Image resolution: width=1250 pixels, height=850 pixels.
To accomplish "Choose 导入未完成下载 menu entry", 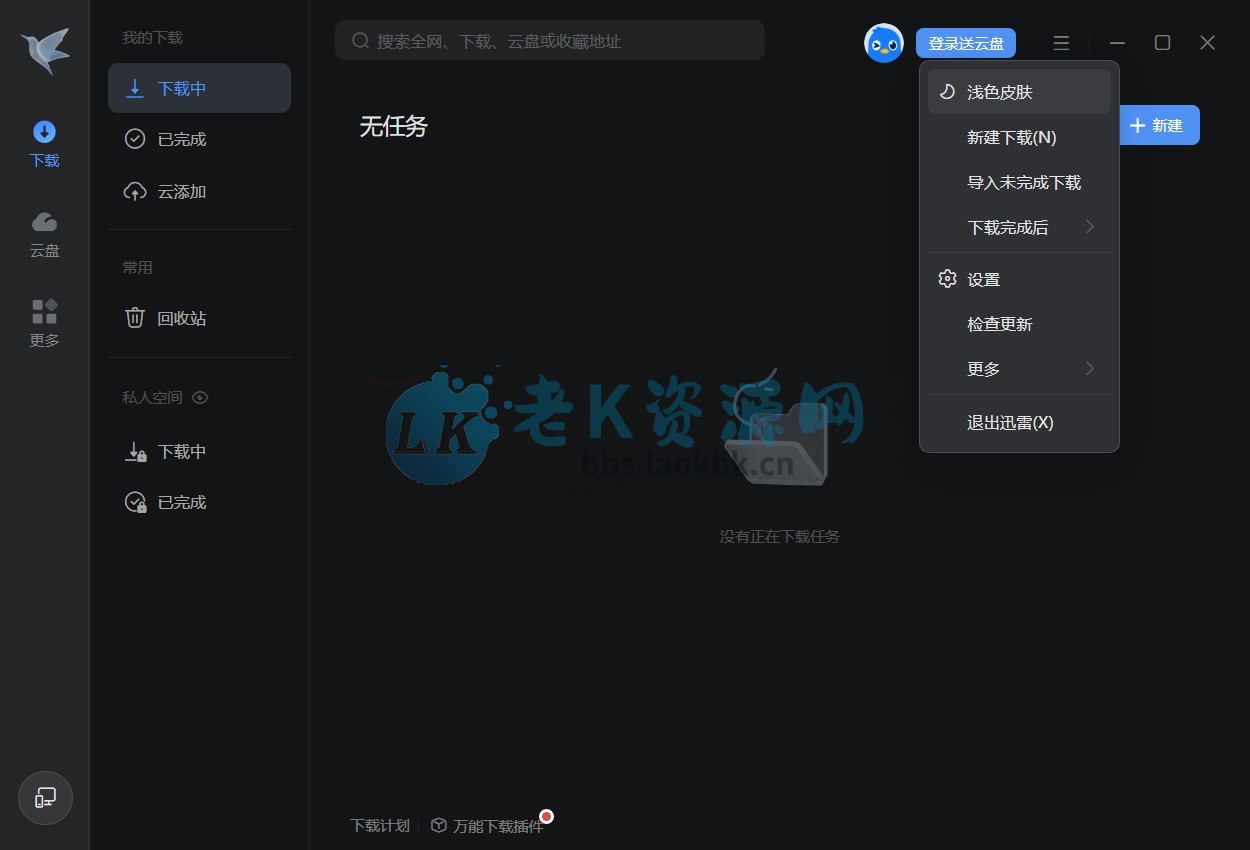I will 1019,182.
